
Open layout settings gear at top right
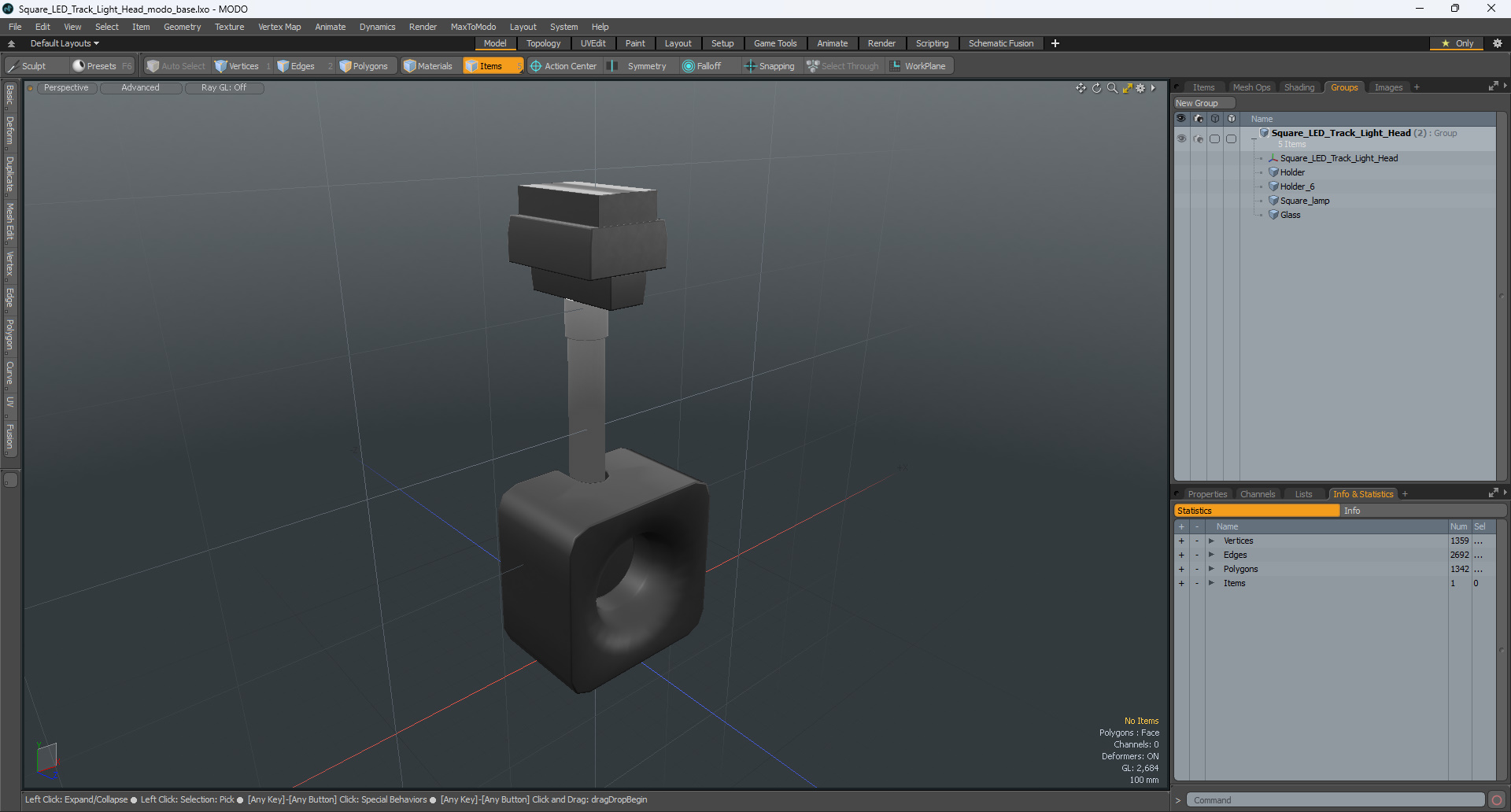1497,43
